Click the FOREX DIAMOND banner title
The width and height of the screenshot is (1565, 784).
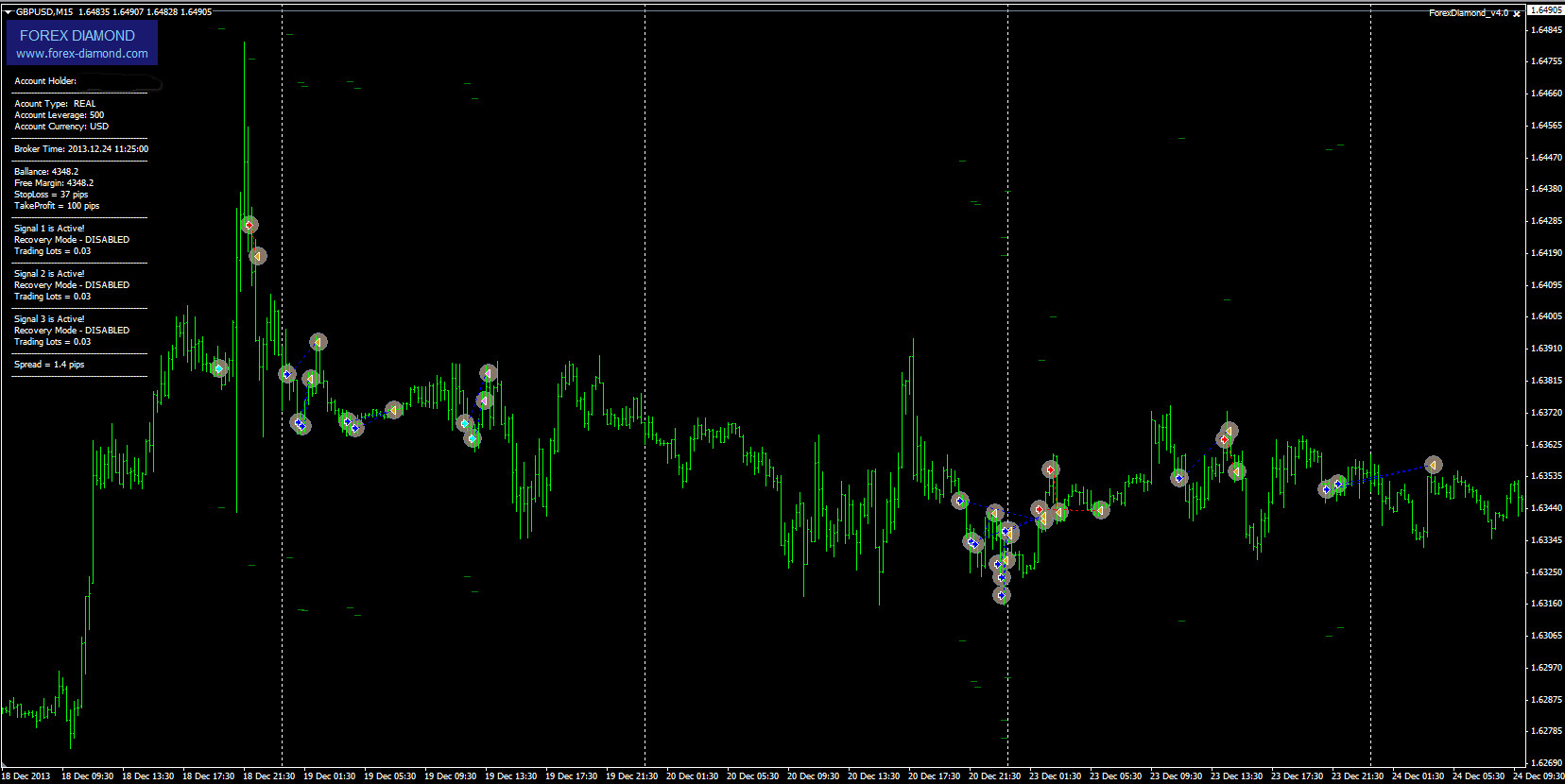click(x=77, y=35)
